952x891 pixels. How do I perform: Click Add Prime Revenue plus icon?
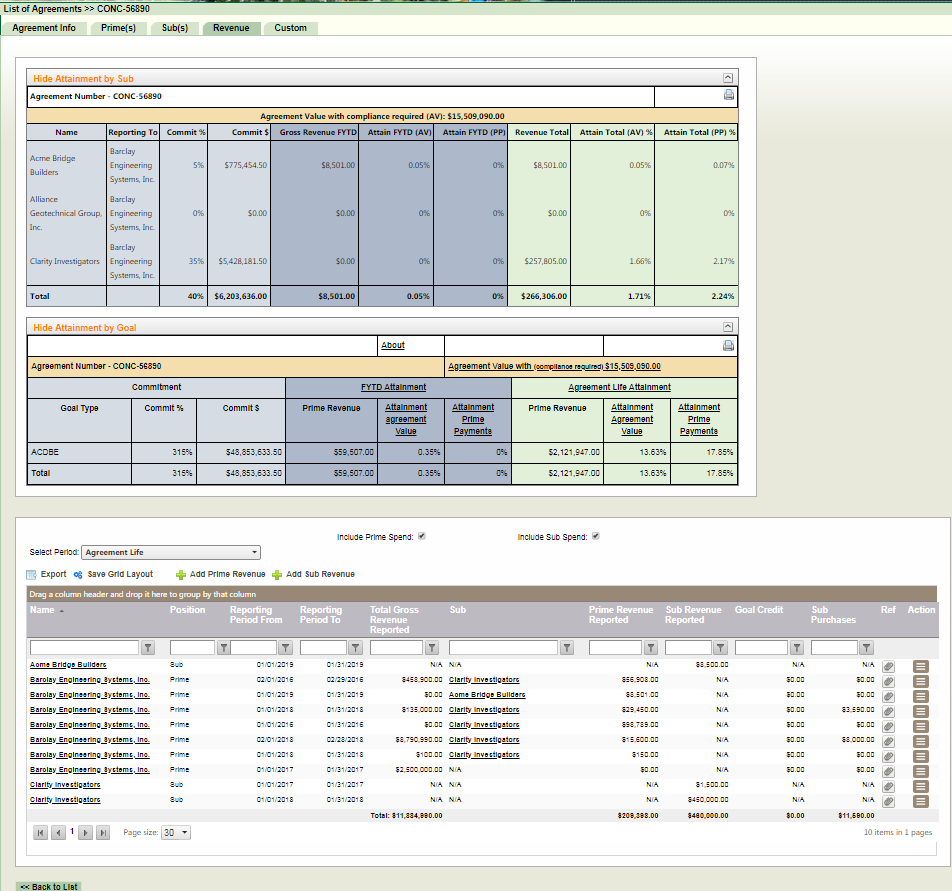[180, 574]
